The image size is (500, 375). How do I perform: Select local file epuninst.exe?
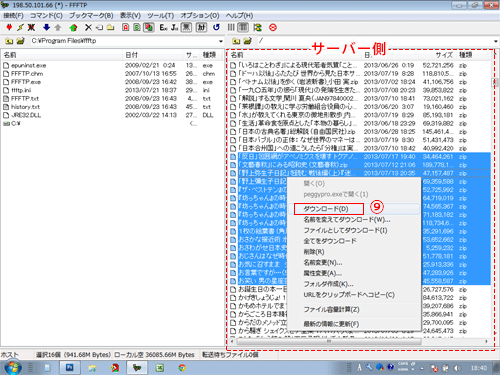coord(28,65)
